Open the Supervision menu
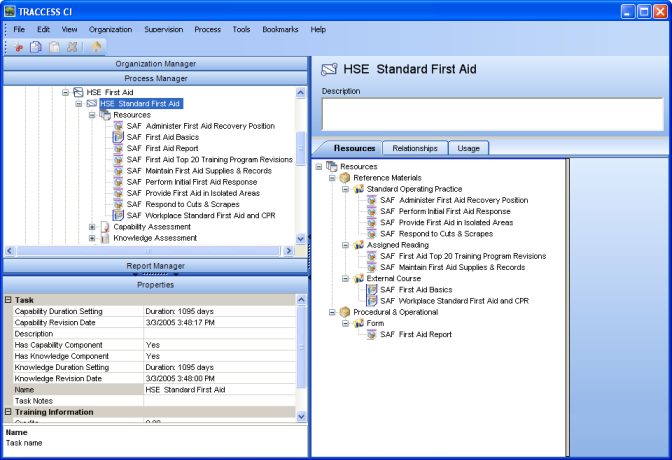 tap(164, 30)
